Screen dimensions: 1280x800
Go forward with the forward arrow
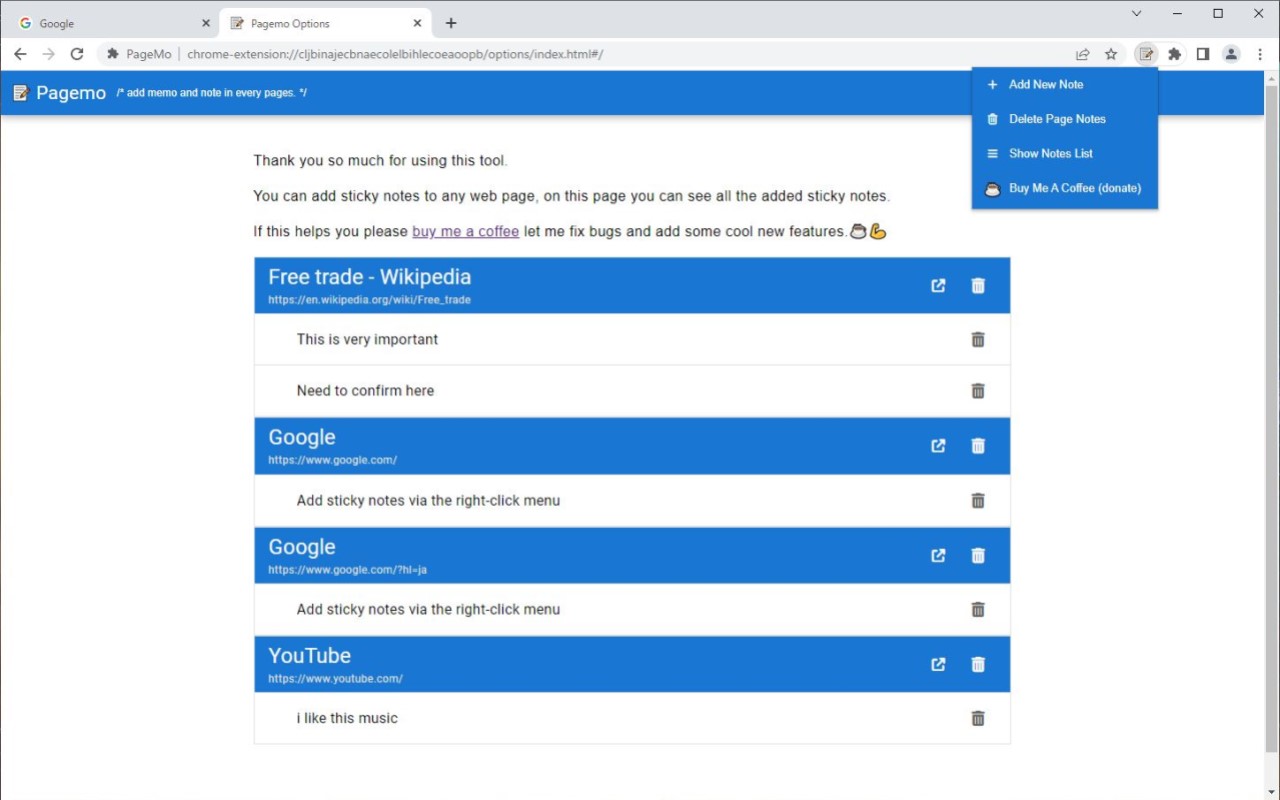pos(48,54)
